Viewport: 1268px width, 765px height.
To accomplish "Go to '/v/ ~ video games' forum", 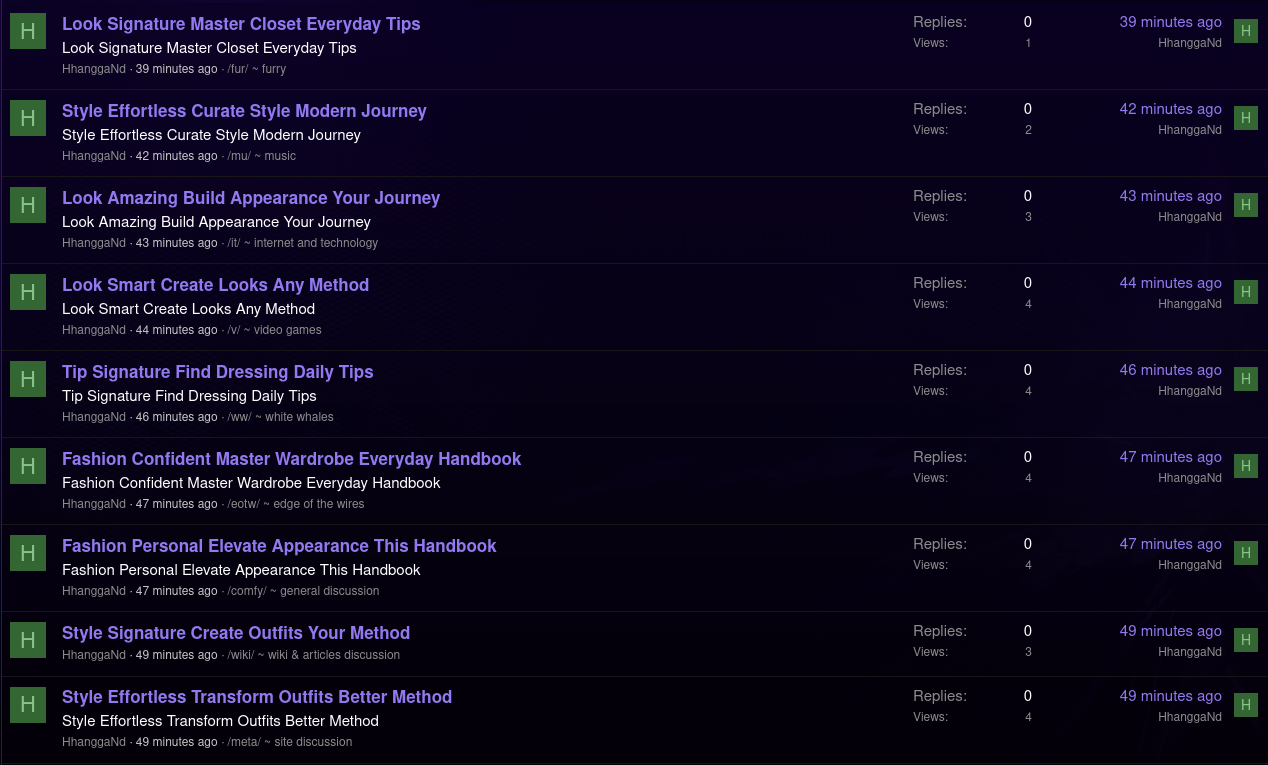I will [275, 330].
